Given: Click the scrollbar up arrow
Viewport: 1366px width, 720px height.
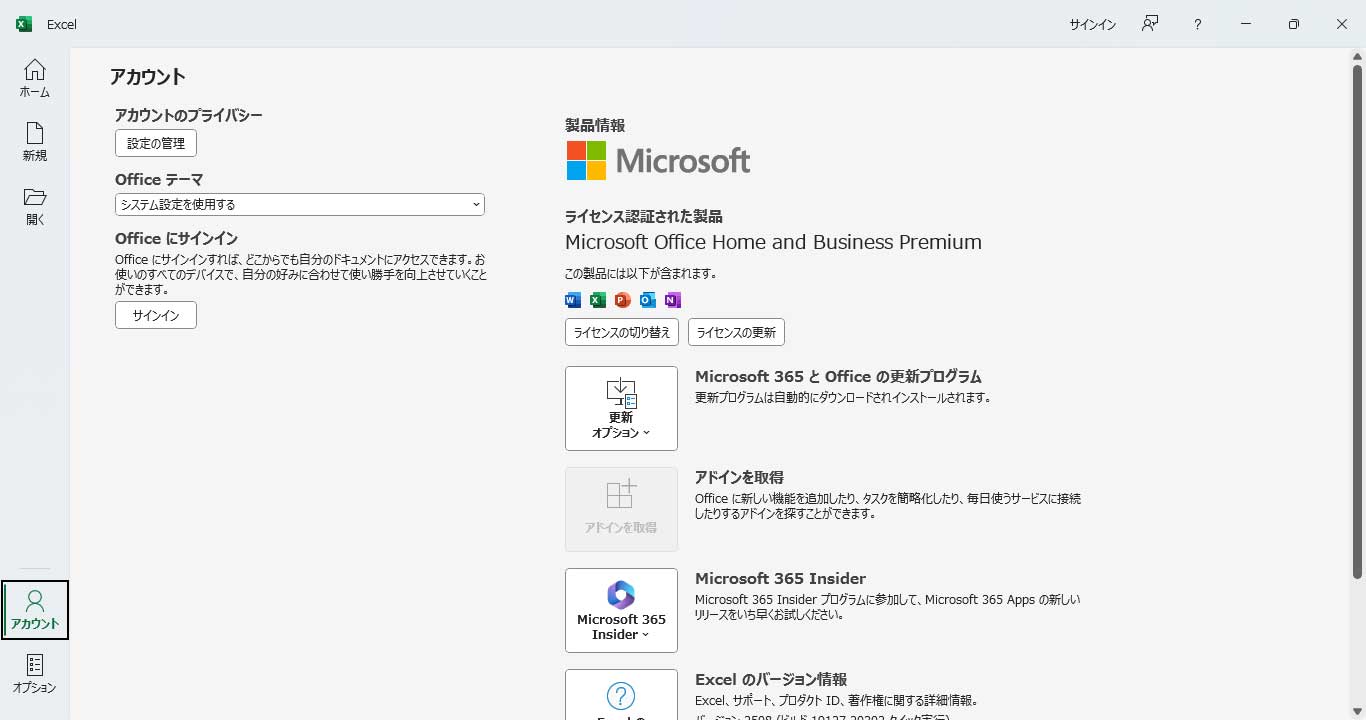Looking at the screenshot, I should [1357, 56].
